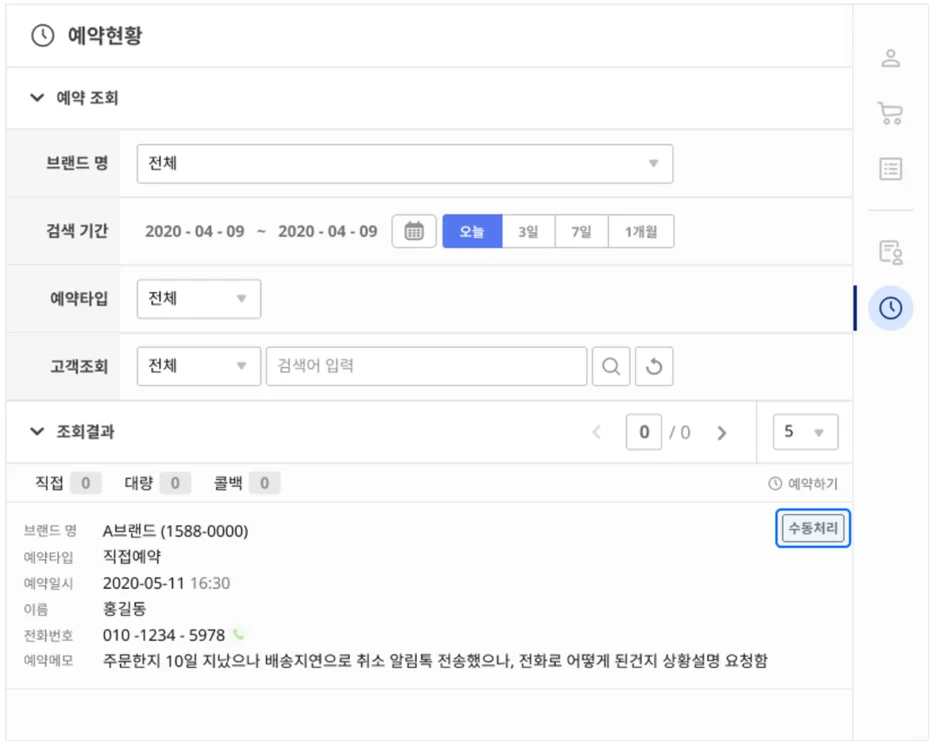
Task: Open the calendar date picker icon
Action: 413,231
